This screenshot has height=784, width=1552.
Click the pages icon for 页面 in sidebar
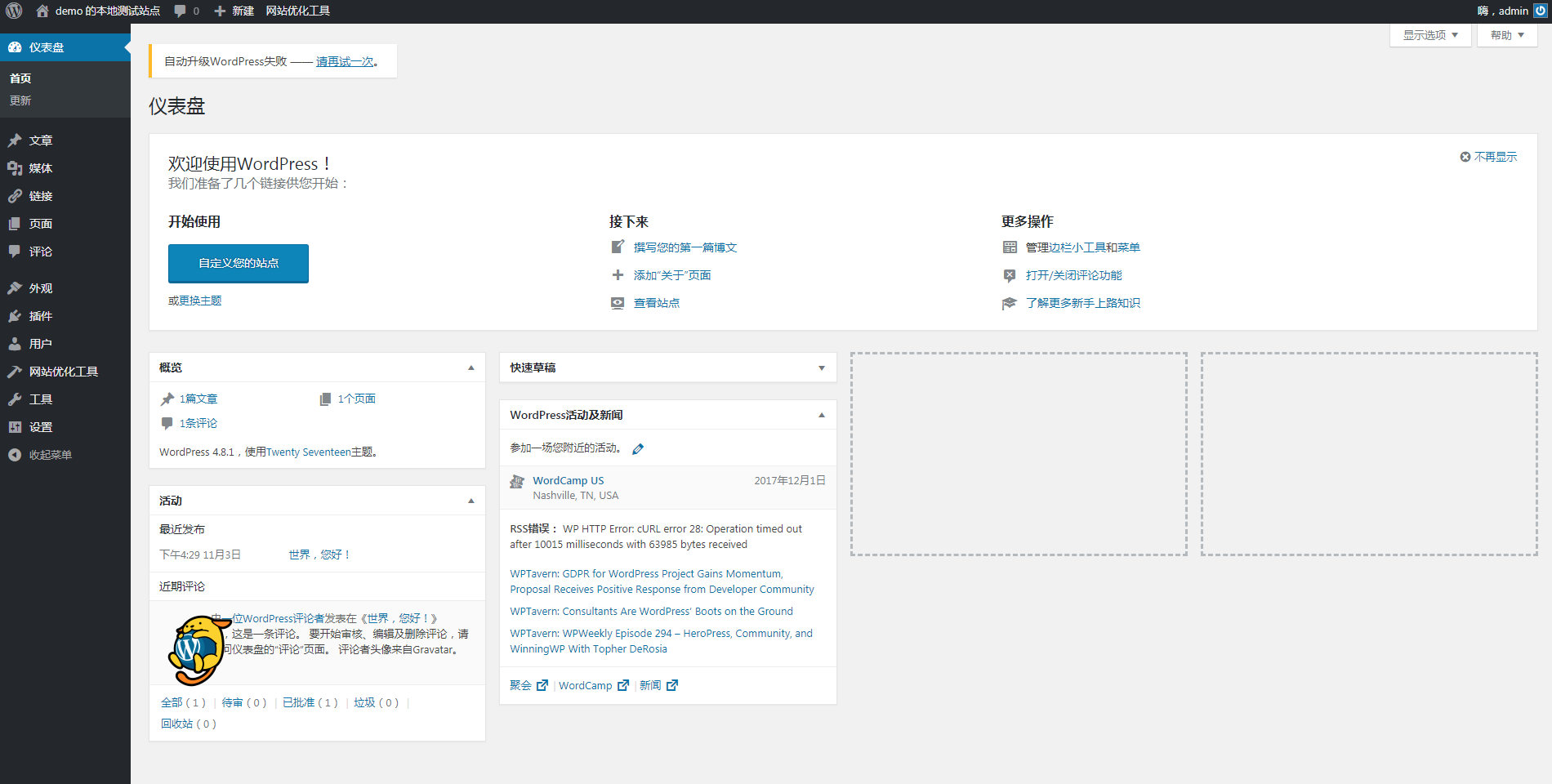click(15, 224)
